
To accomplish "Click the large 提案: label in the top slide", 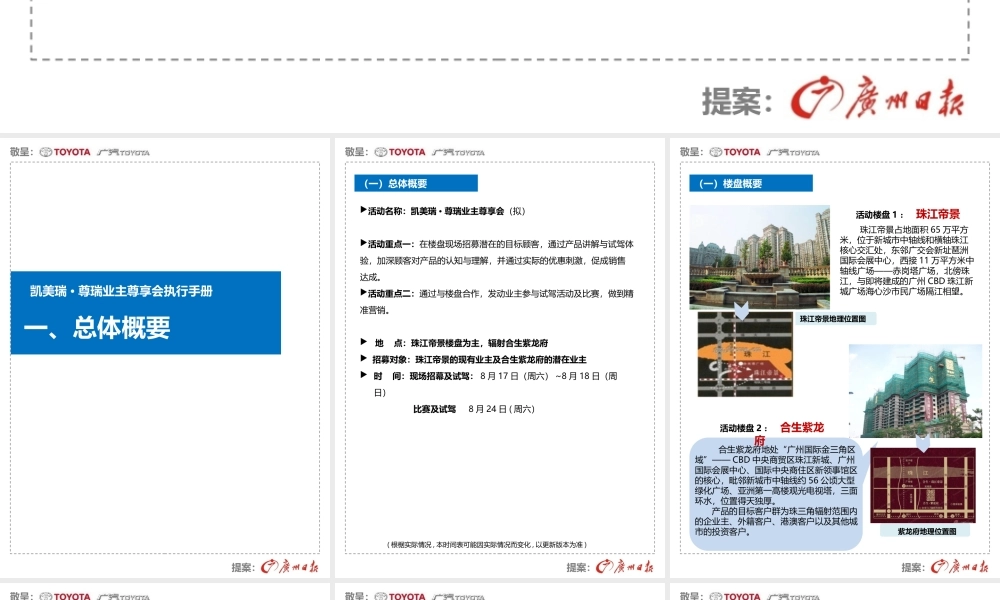I will [x=737, y=101].
